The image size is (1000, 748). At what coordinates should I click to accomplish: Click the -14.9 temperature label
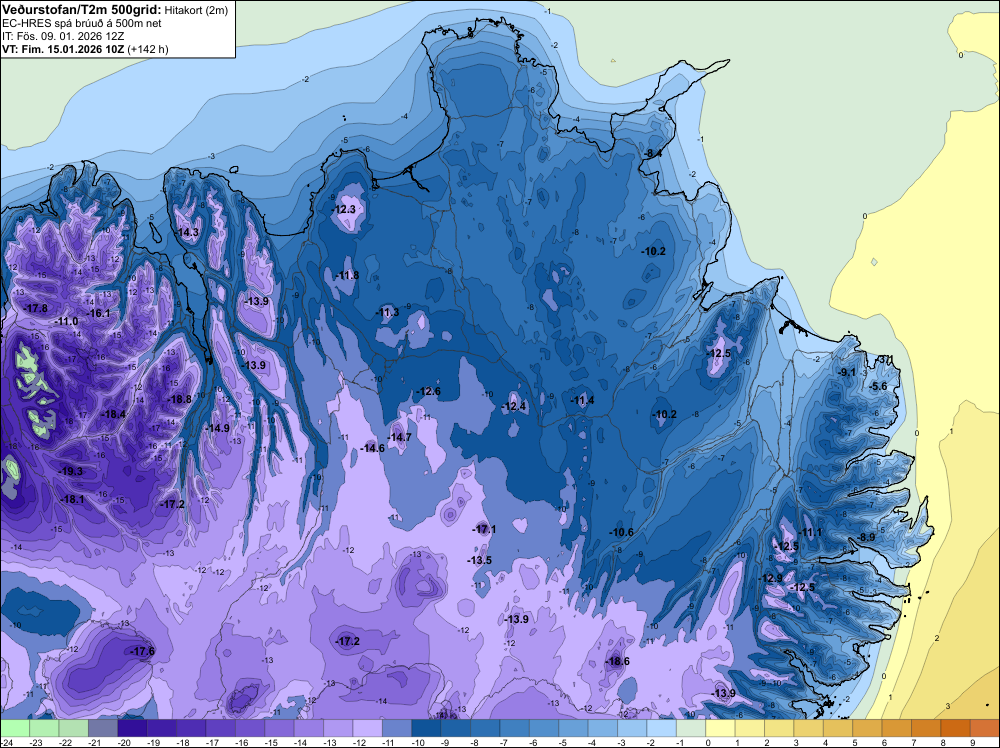point(217,428)
